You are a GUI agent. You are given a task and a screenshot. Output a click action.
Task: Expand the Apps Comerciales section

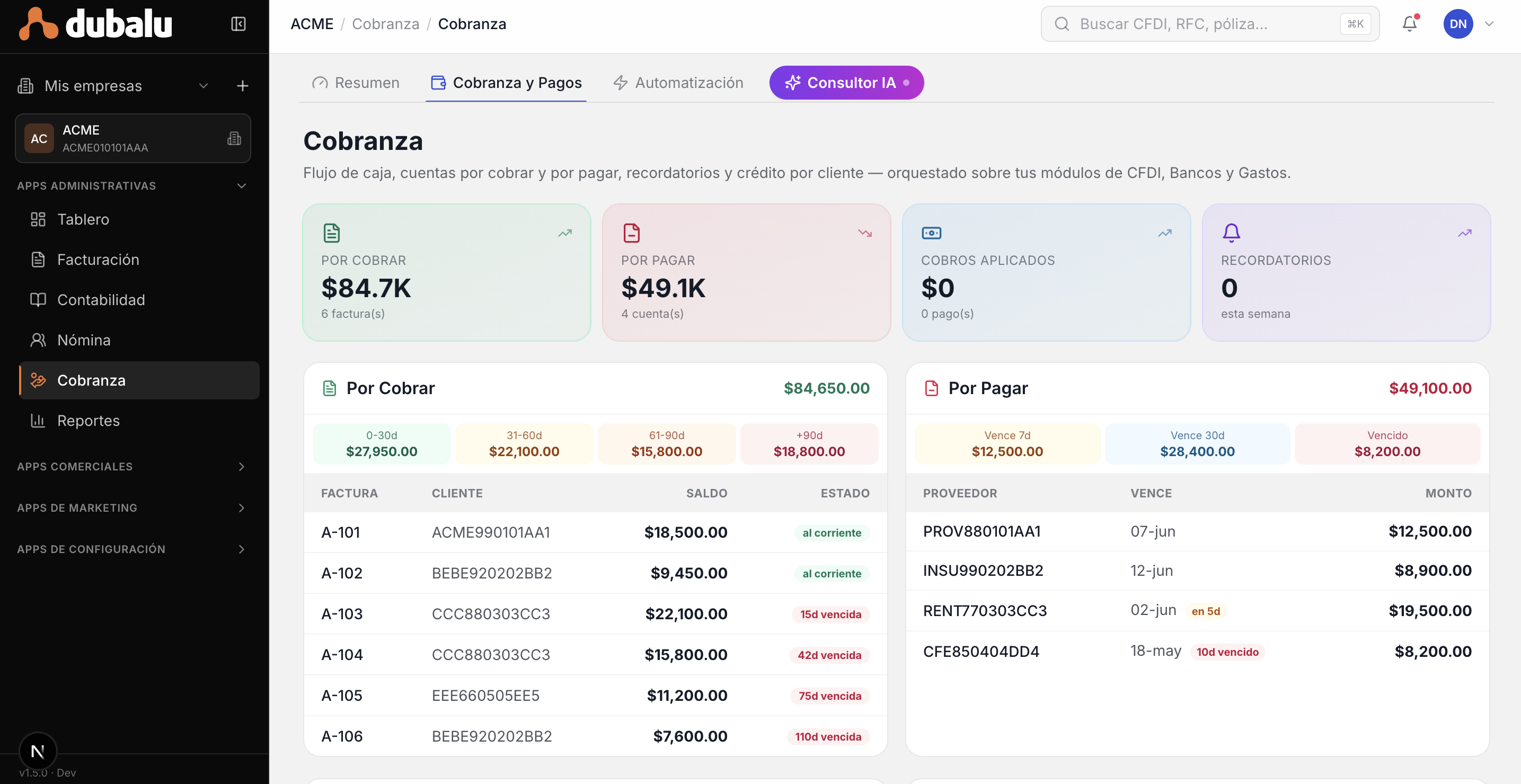coord(242,466)
